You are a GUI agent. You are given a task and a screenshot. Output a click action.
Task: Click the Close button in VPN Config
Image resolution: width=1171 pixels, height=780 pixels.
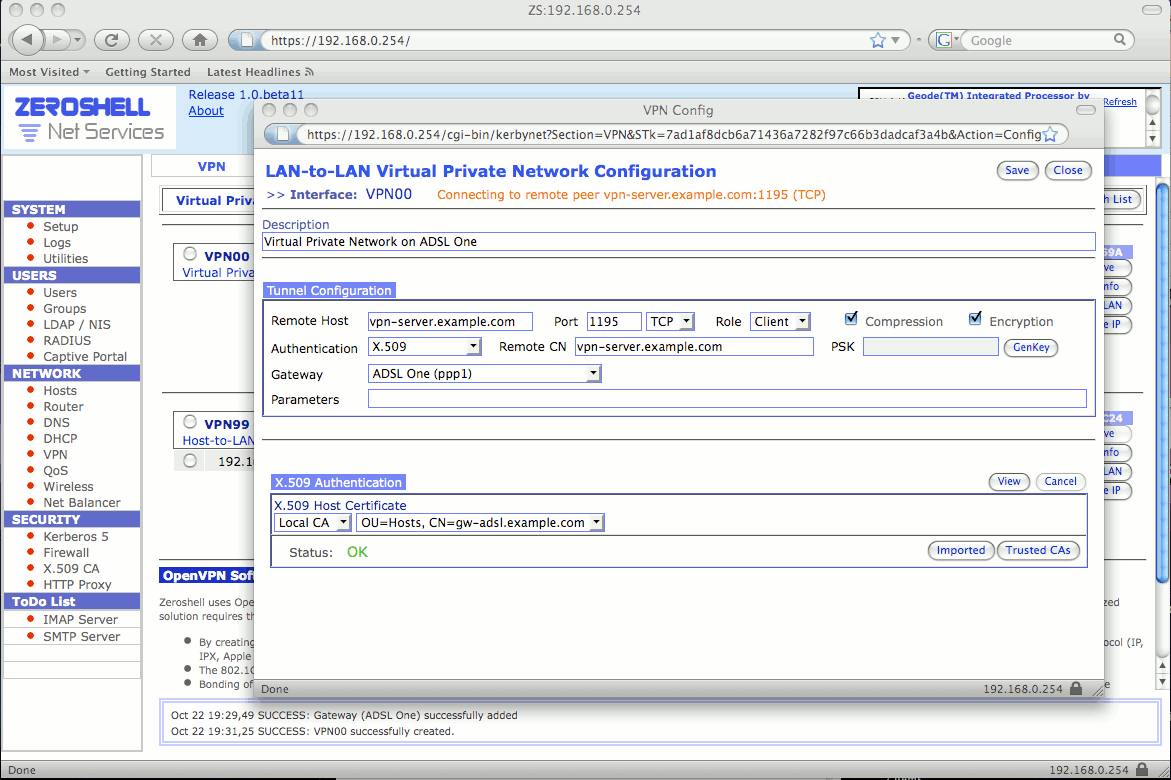pyautogui.click(x=1068, y=170)
